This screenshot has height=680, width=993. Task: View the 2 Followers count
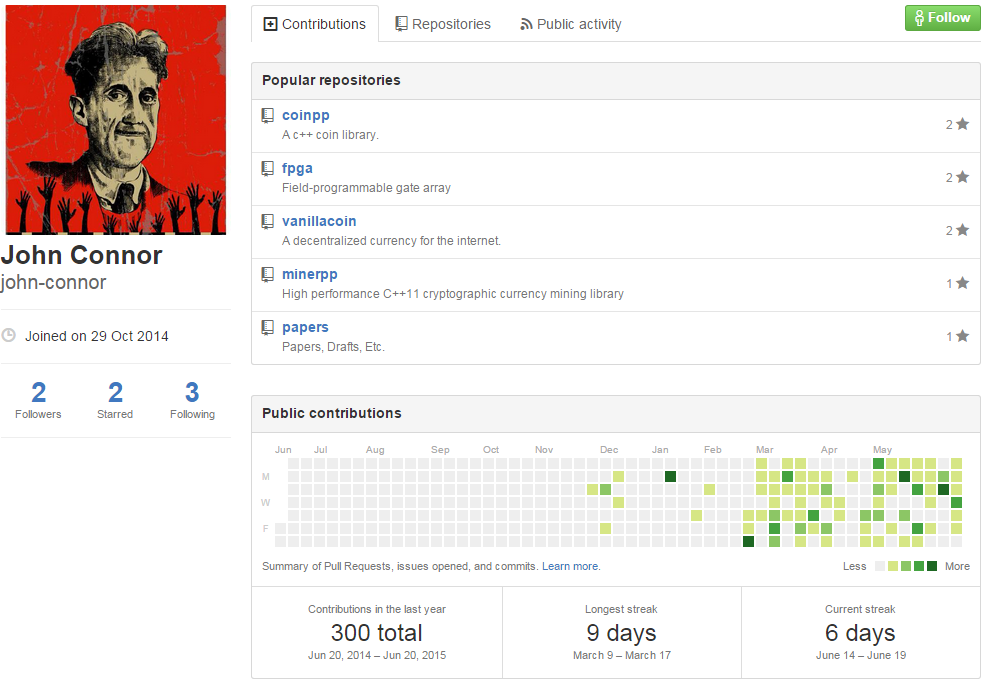click(38, 400)
